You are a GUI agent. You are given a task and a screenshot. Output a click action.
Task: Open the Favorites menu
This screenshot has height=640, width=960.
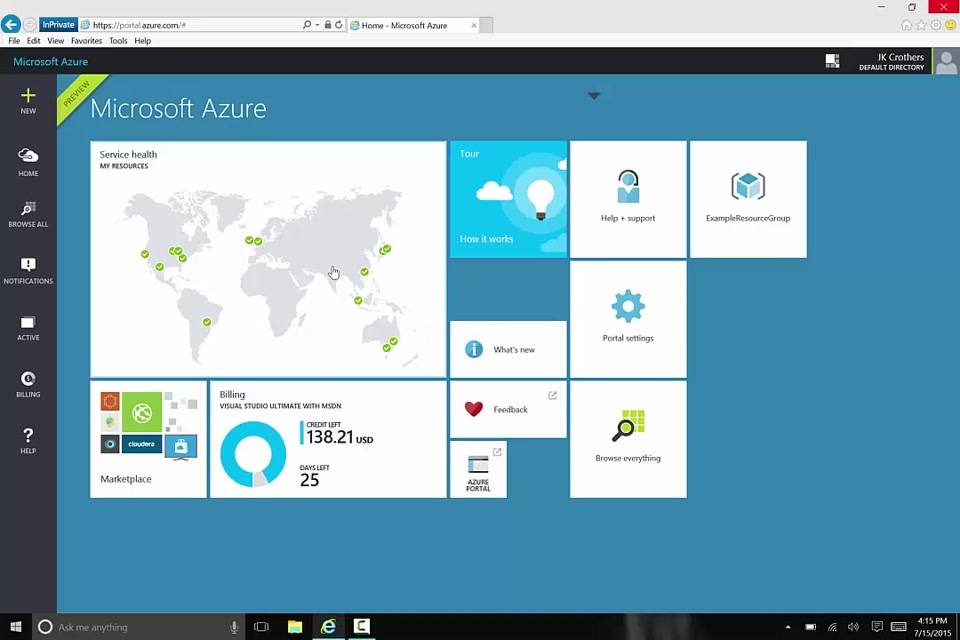86,41
